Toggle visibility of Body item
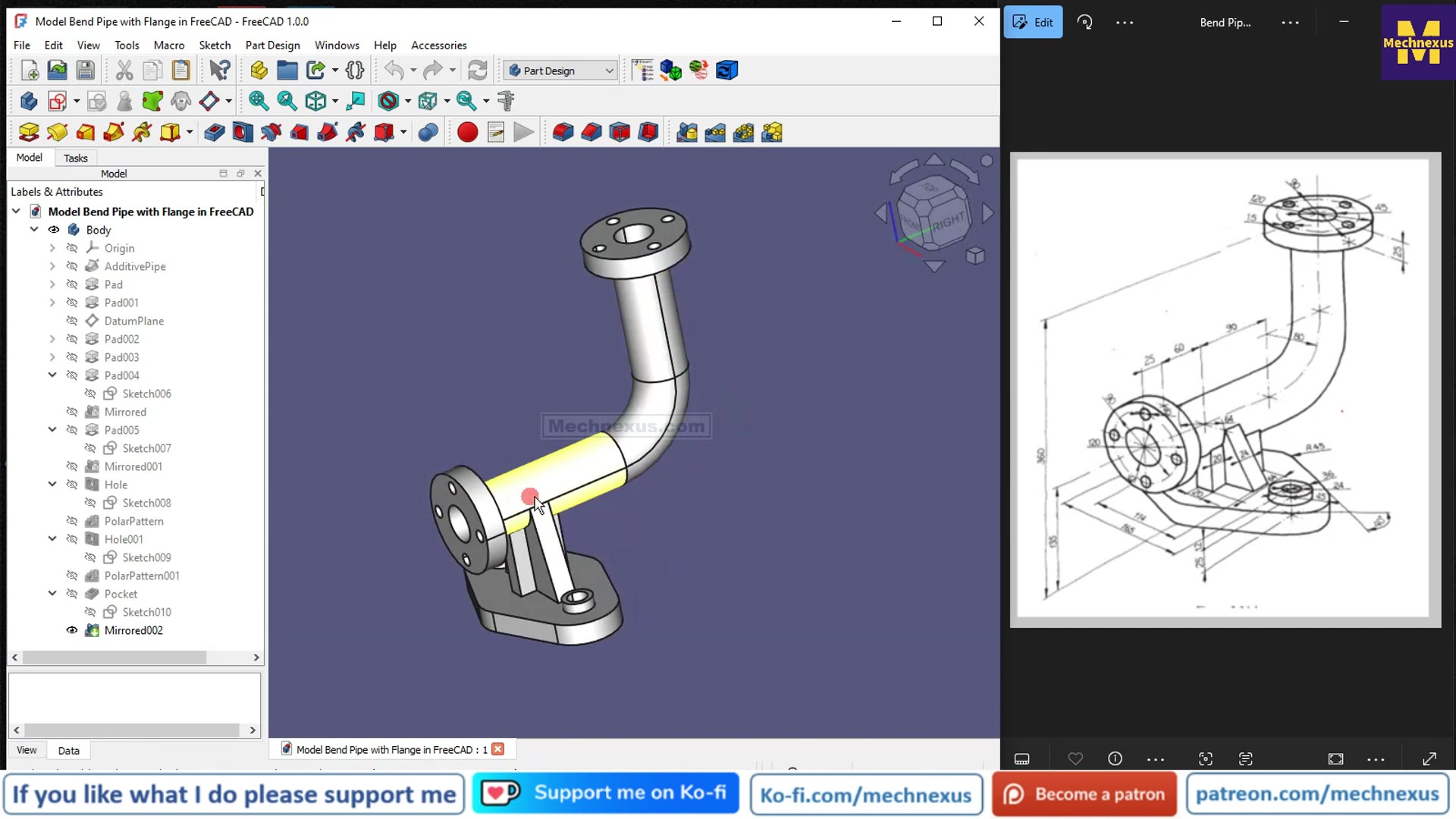 coord(54,230)
